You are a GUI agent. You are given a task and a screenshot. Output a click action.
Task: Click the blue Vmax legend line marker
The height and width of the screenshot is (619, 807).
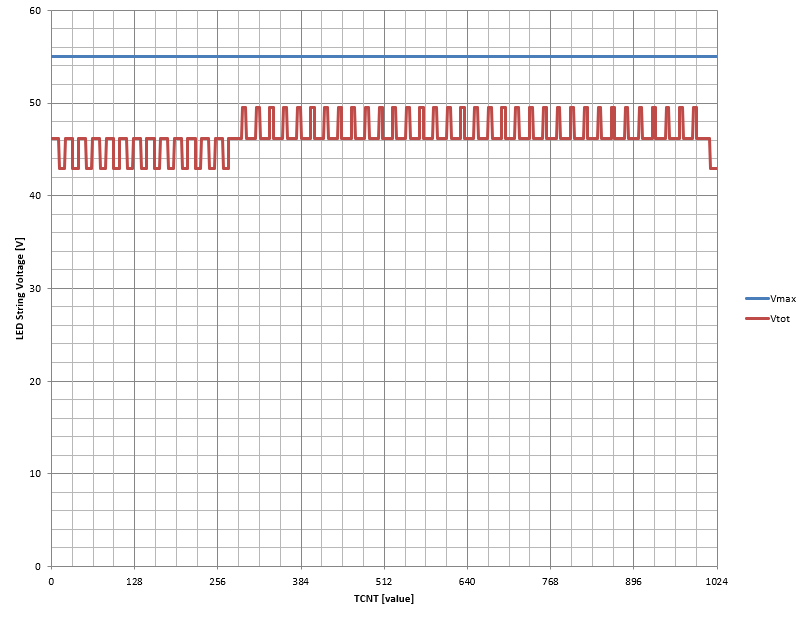tap(756, 298)
